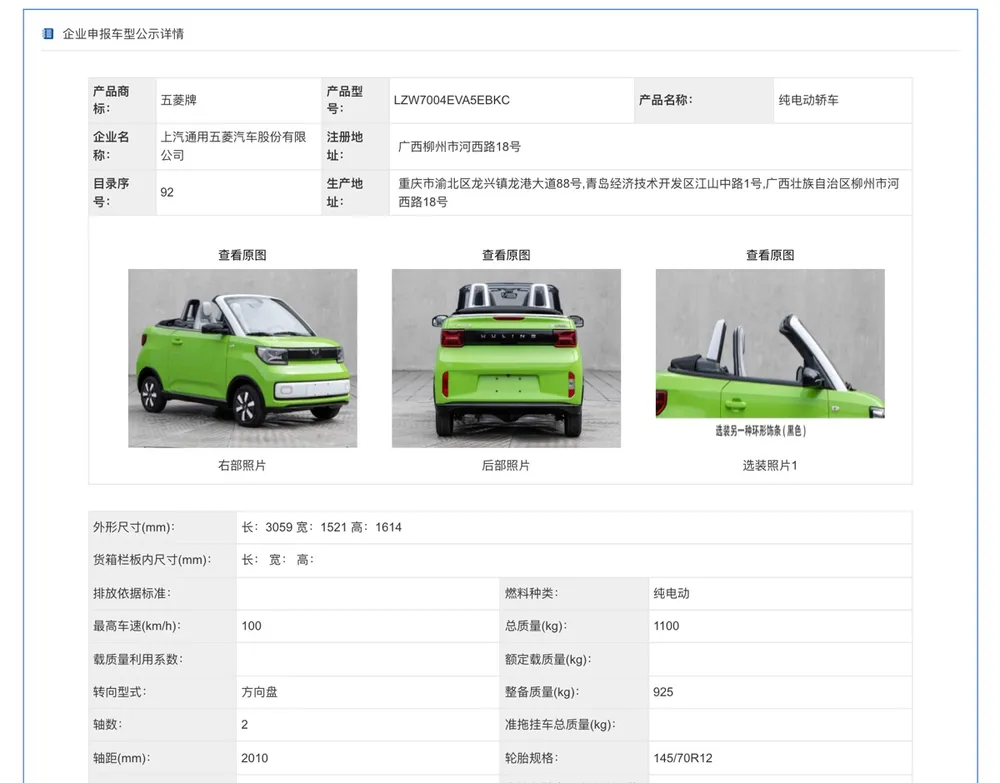Click the 载质量利用系数 label
The width and height of the screenshot is (1000, 783).
(x=138, y=659)
